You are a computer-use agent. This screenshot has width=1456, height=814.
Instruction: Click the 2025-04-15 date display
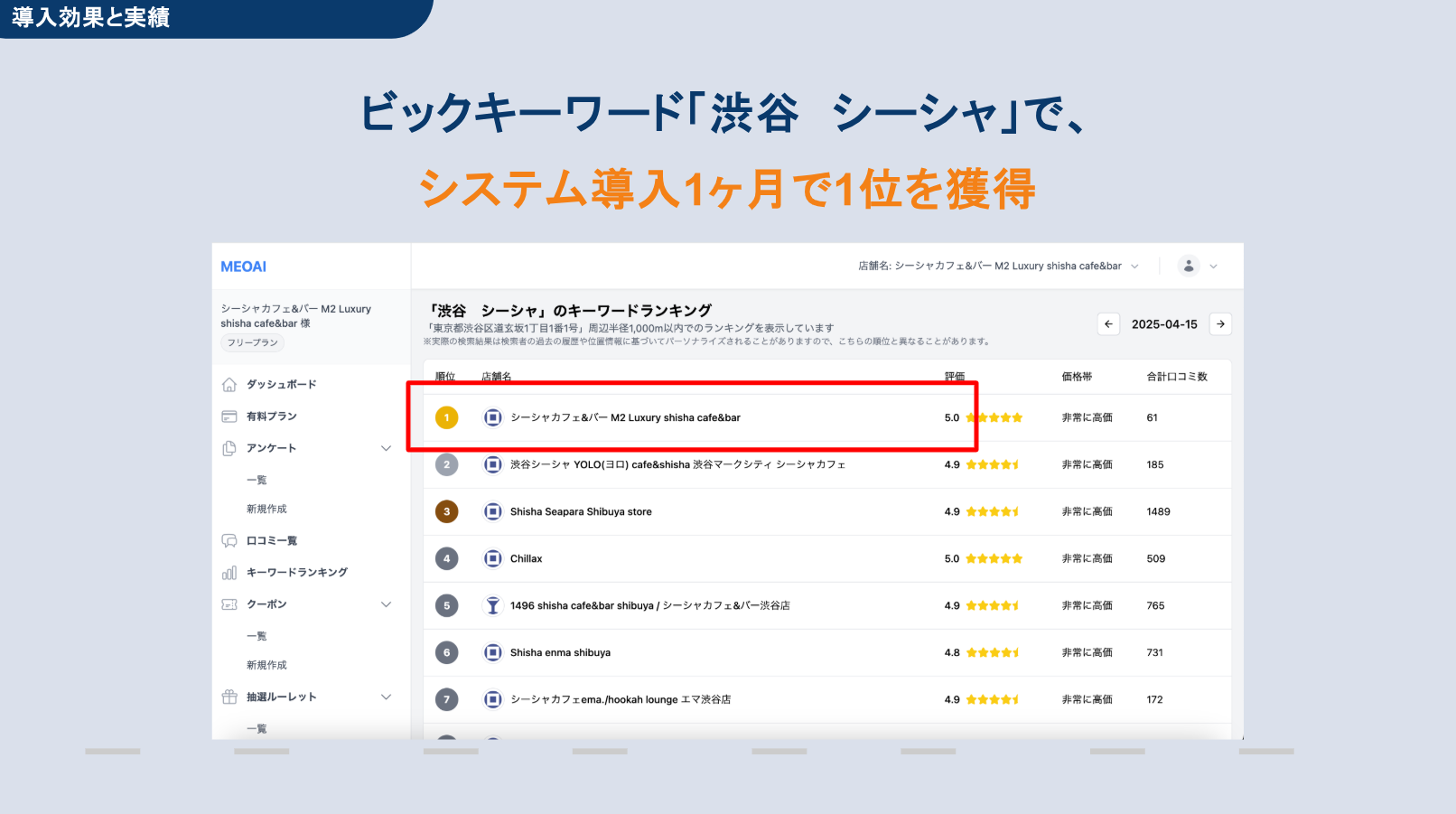1164,324
